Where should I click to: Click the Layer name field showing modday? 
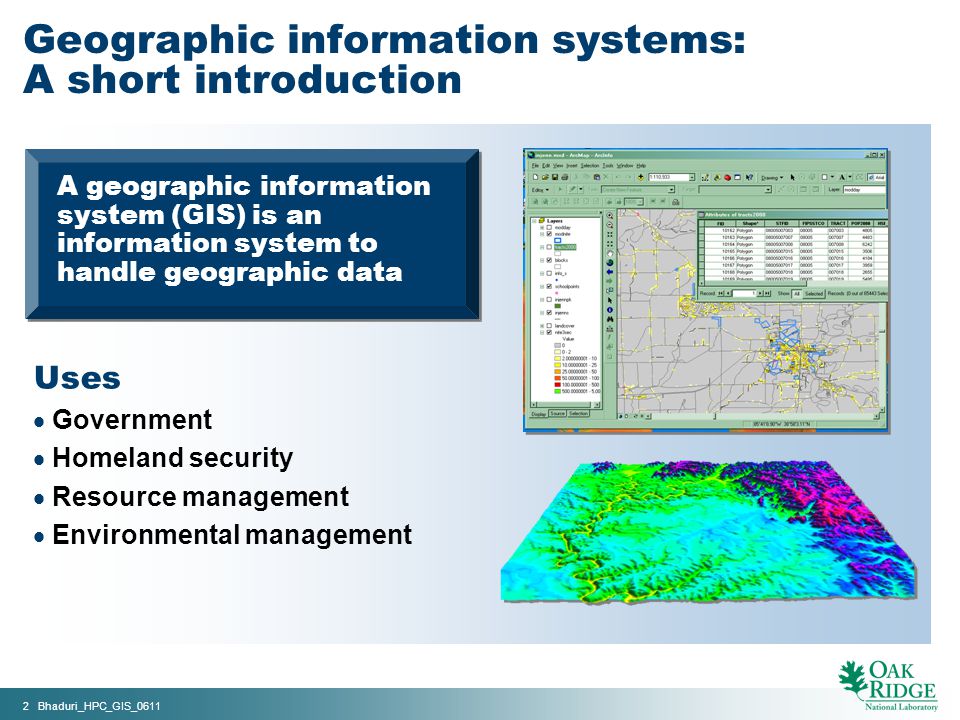(865, 190)
